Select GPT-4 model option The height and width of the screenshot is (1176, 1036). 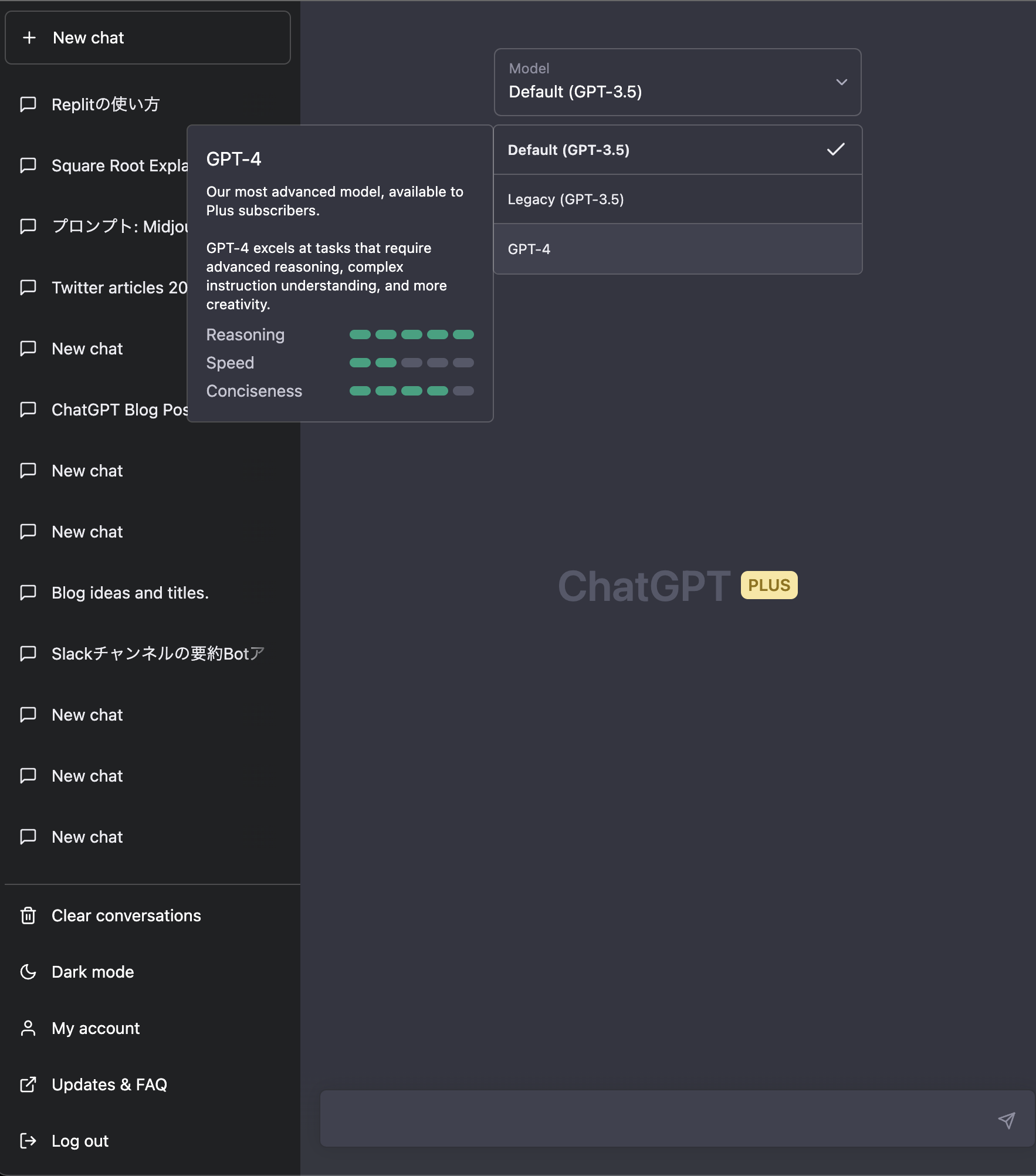[x=678, y=249]
